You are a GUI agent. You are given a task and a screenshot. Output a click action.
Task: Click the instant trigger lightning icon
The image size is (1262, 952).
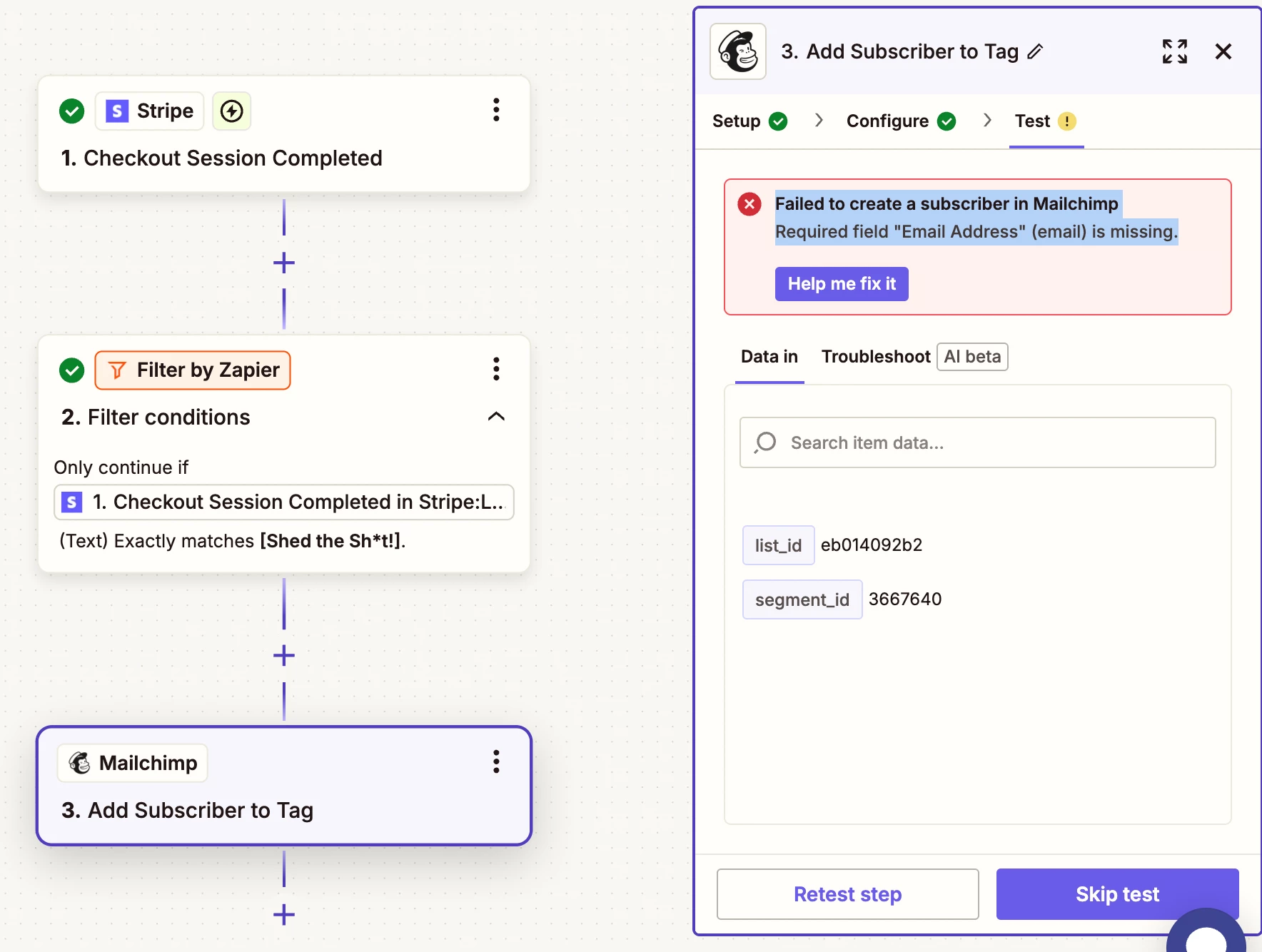click(232, 111)
